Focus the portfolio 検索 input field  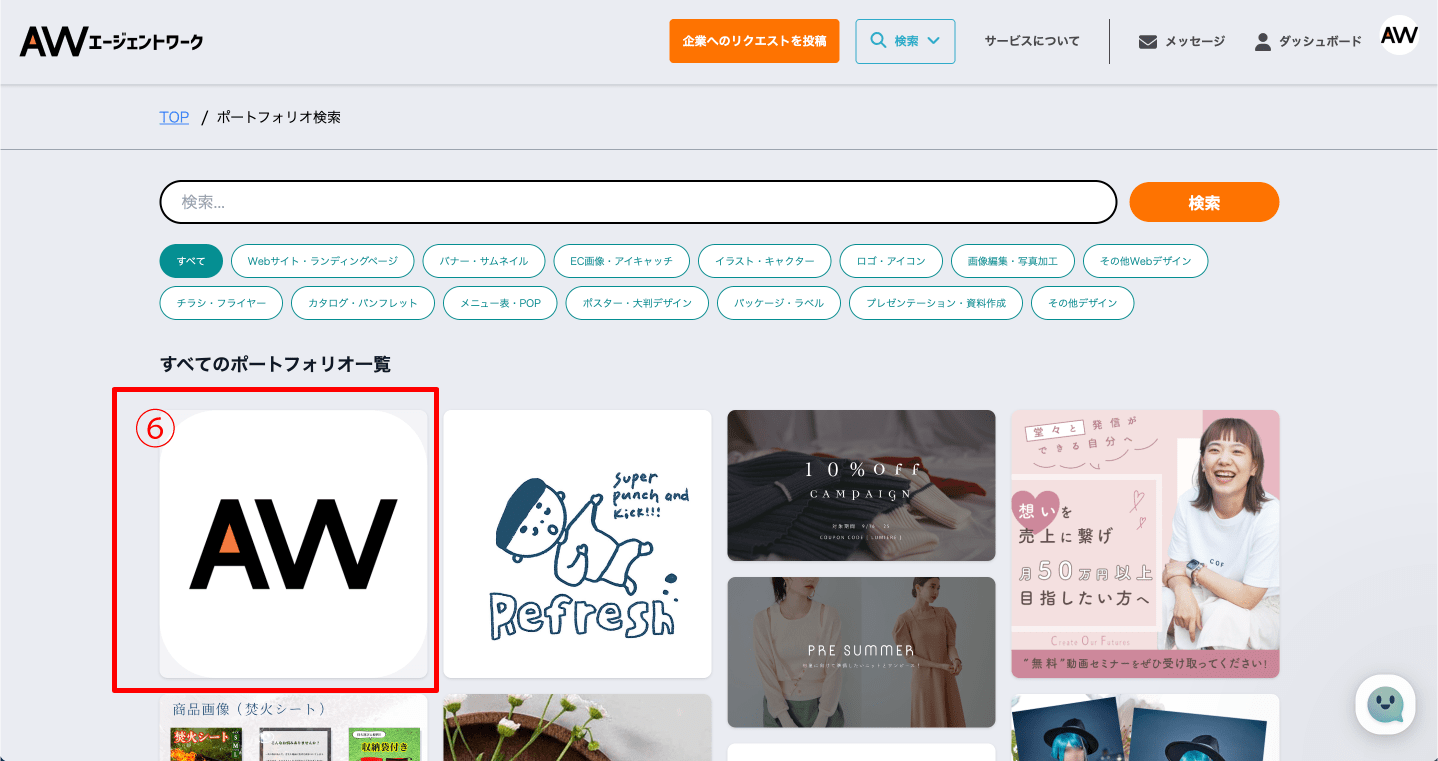638,202
